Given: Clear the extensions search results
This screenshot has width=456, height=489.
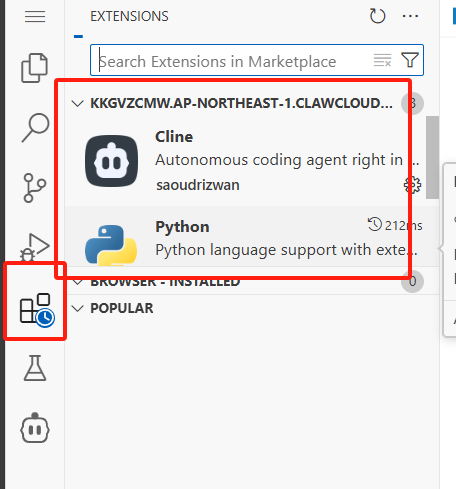Looking at the screenshot, I should 382,60.
